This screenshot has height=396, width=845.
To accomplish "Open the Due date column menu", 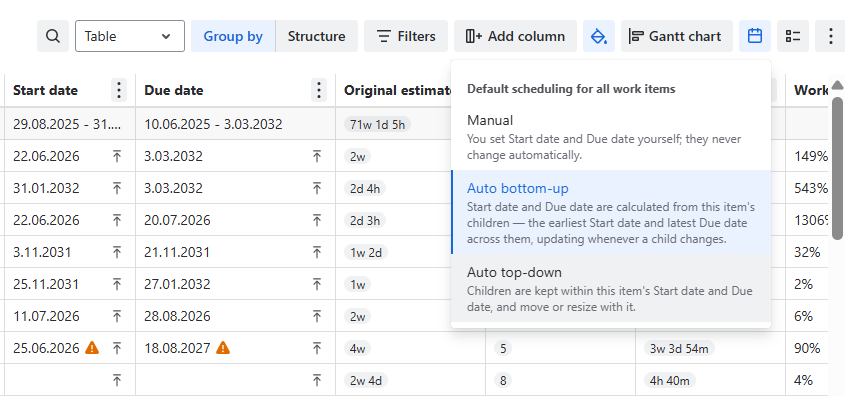I will click(x=319, y=90).
